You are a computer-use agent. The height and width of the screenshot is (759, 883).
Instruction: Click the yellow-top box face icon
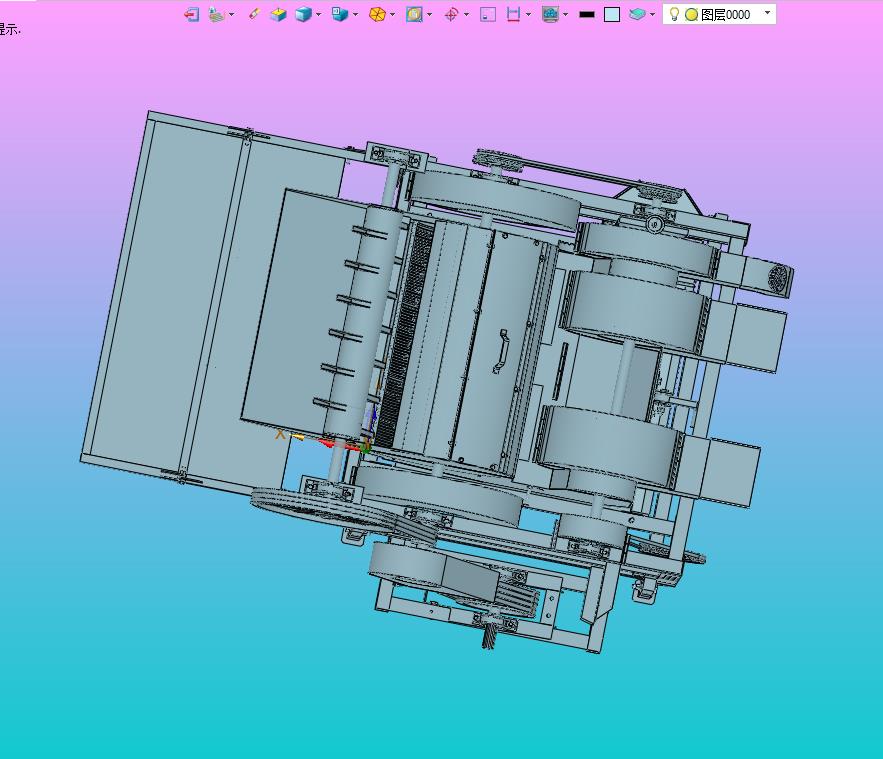click(x=278, y=15)
